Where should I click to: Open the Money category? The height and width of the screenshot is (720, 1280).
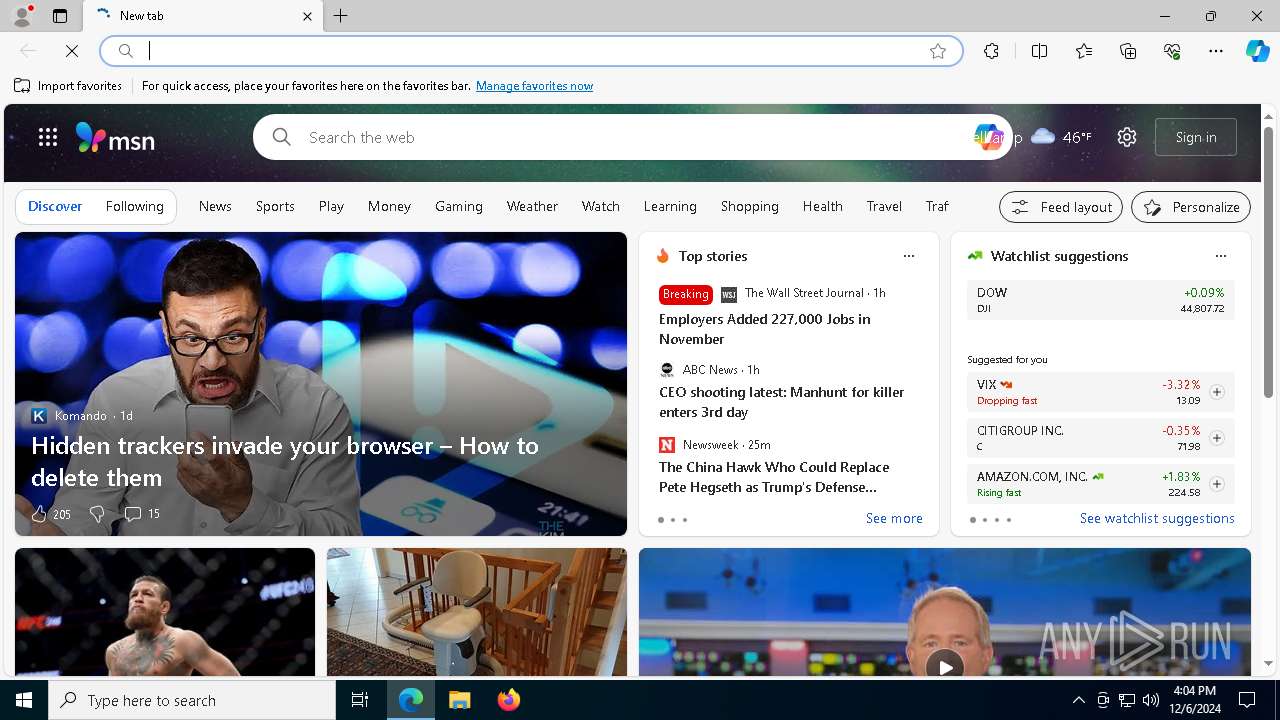389,206
